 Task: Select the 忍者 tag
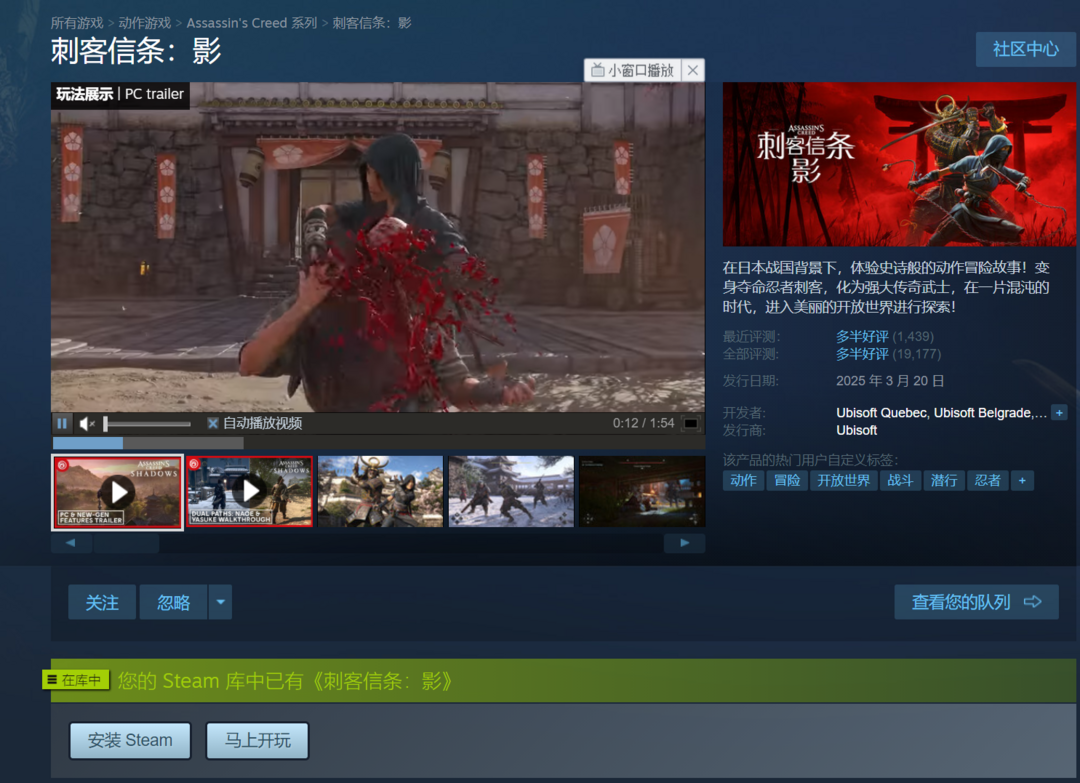[x=987, y=481]
